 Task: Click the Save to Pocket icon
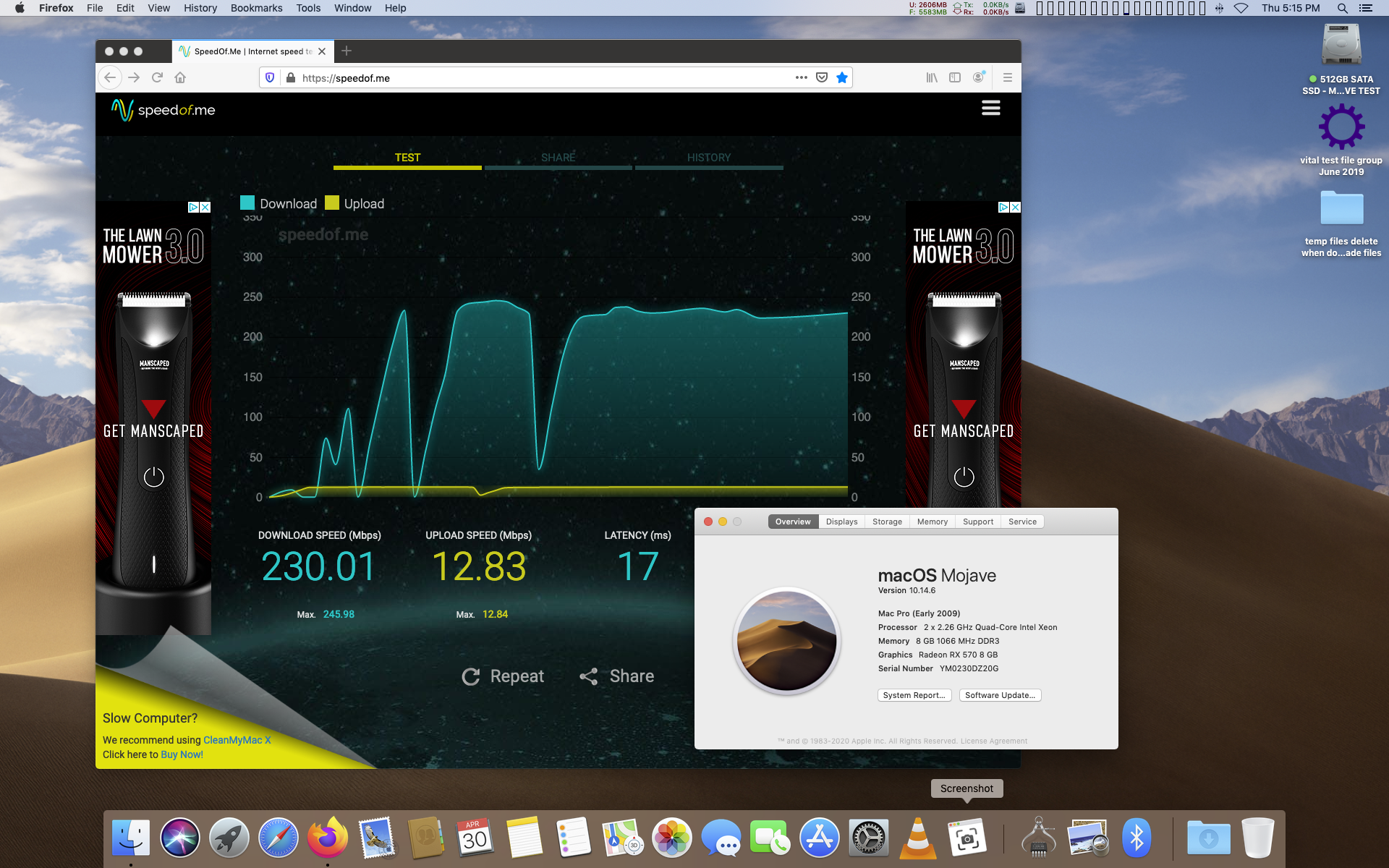pyautogui.click(x=822, y=77)
